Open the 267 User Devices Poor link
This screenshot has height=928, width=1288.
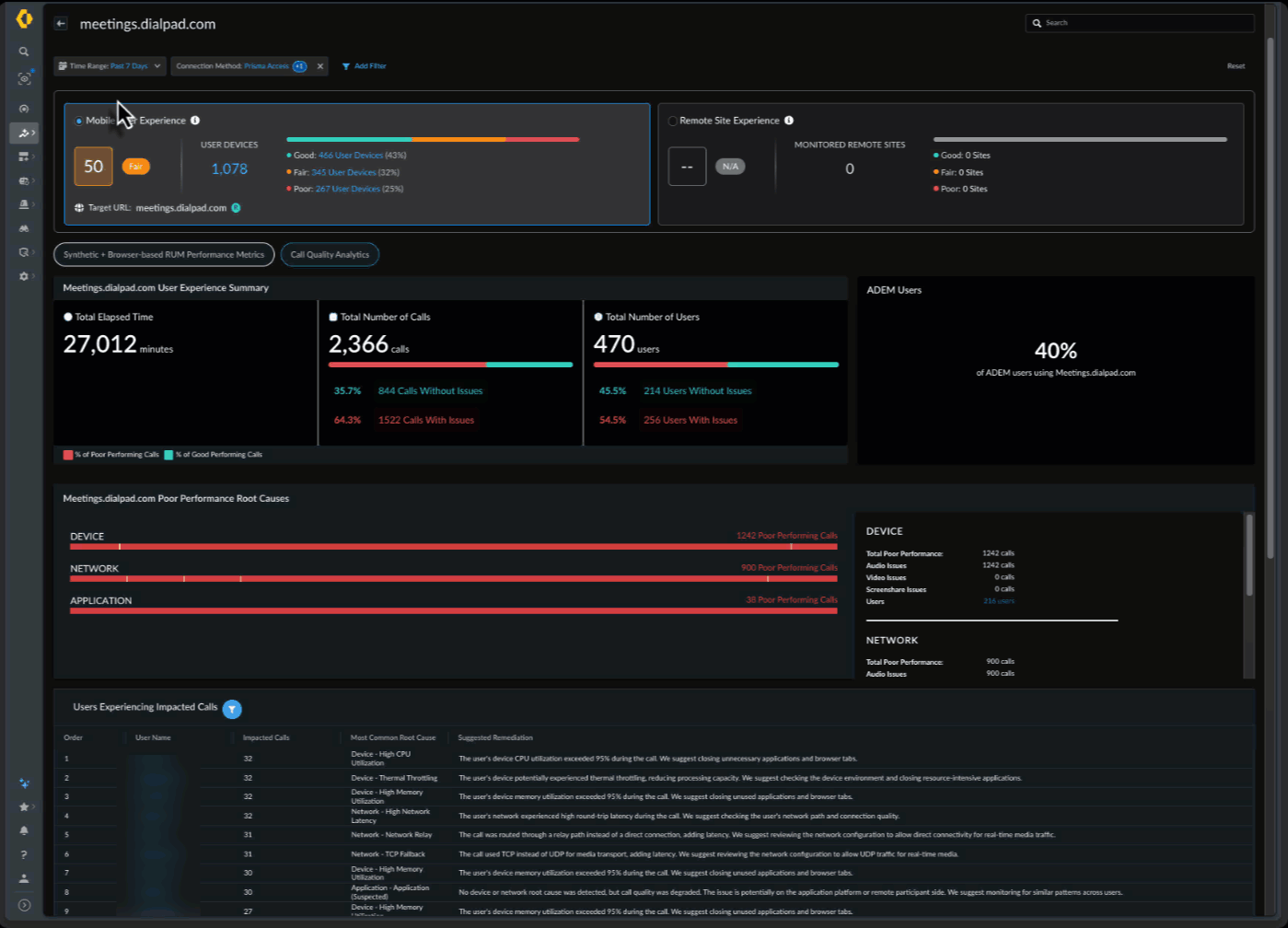347,189
